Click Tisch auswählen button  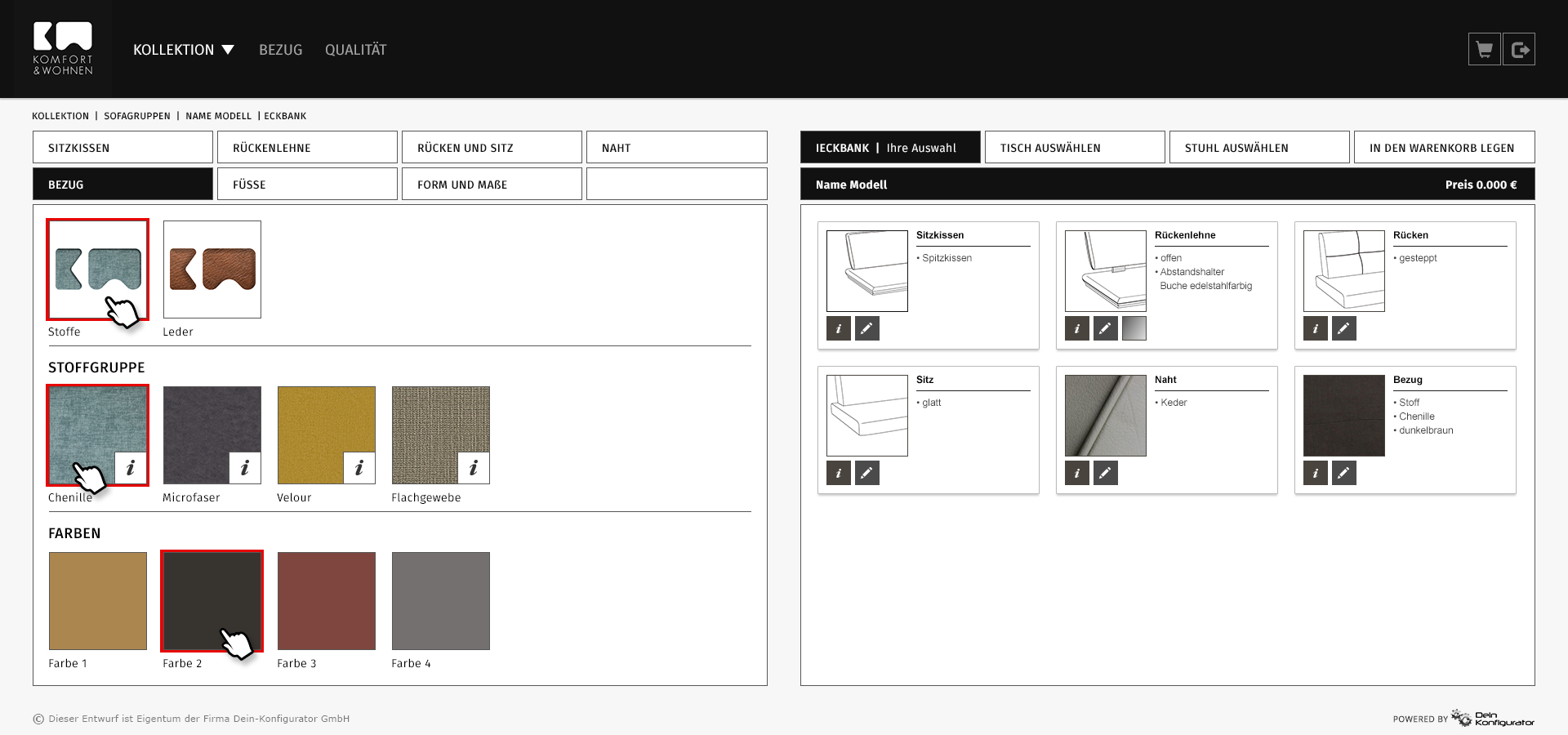(x=1074, y=148)
